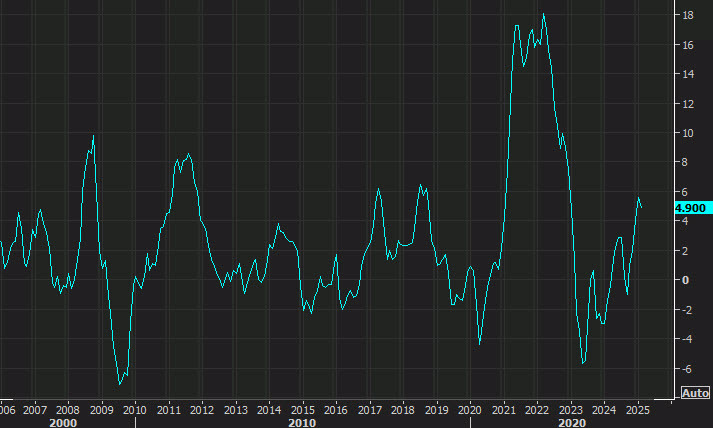Click the Auto scale button

pos(695,393)
